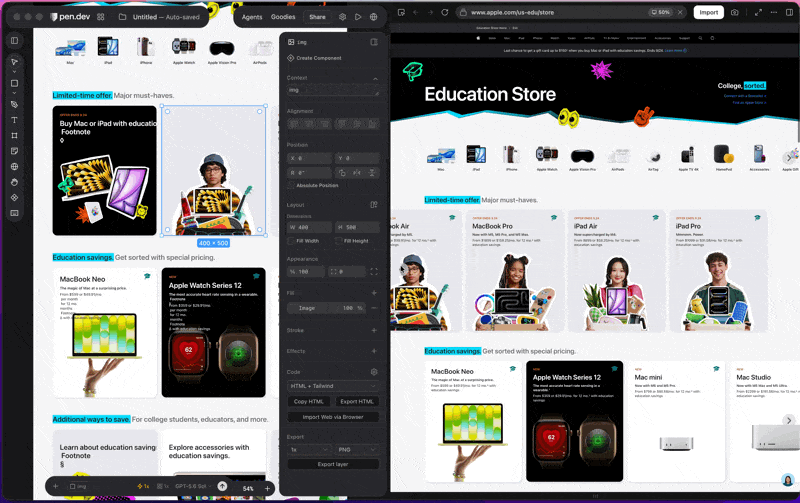Edit the opacity % 100 field
The height and width of the screenshot is (503, 800).
click(x=306, y=272)
